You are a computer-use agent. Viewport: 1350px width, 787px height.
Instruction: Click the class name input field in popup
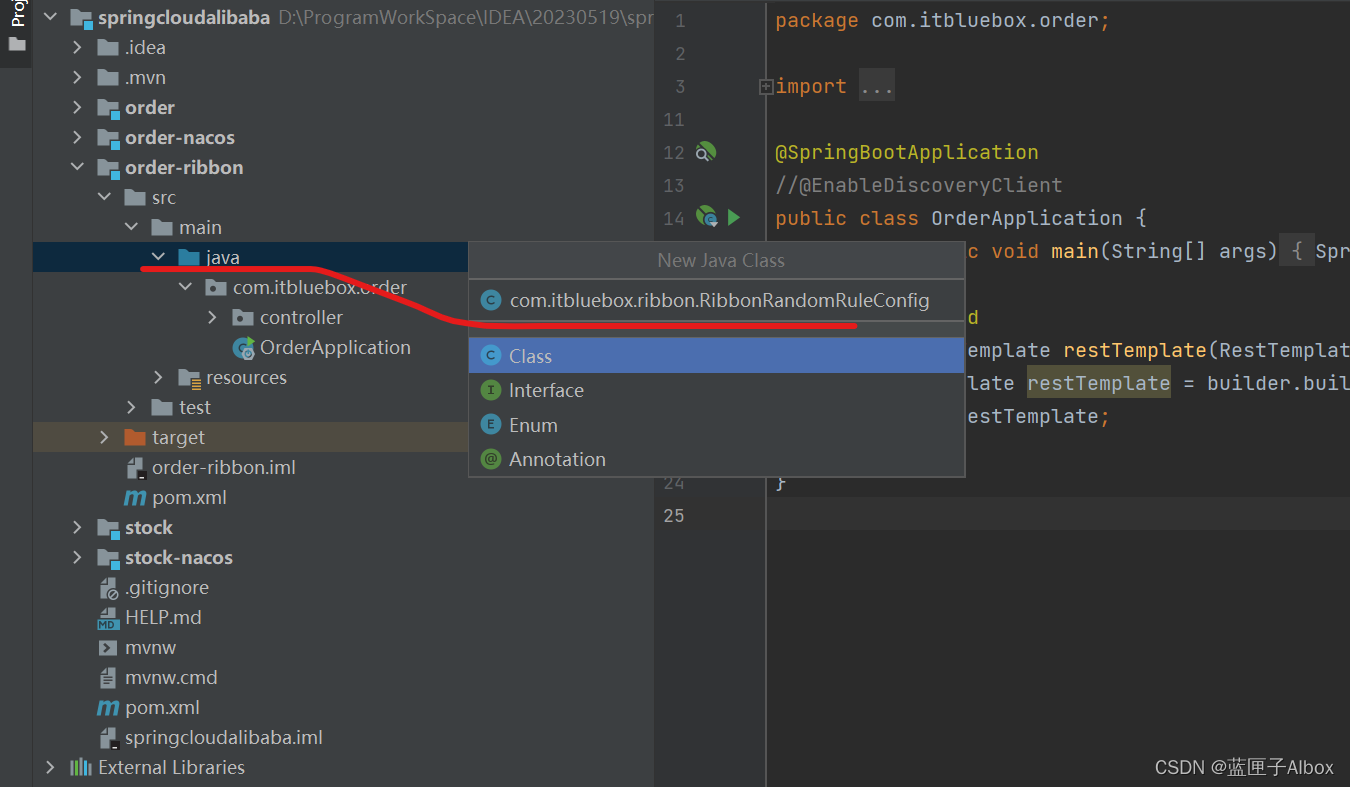717,300
